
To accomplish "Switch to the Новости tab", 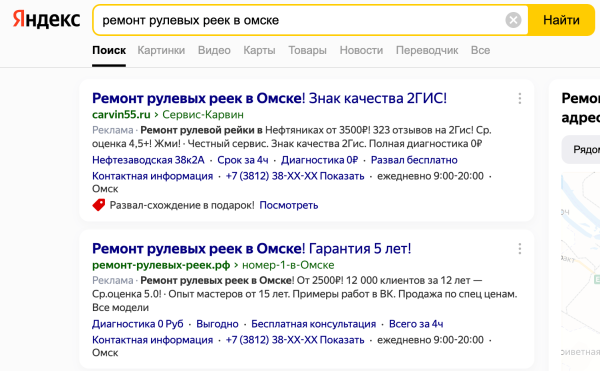I will pos(361,50).
